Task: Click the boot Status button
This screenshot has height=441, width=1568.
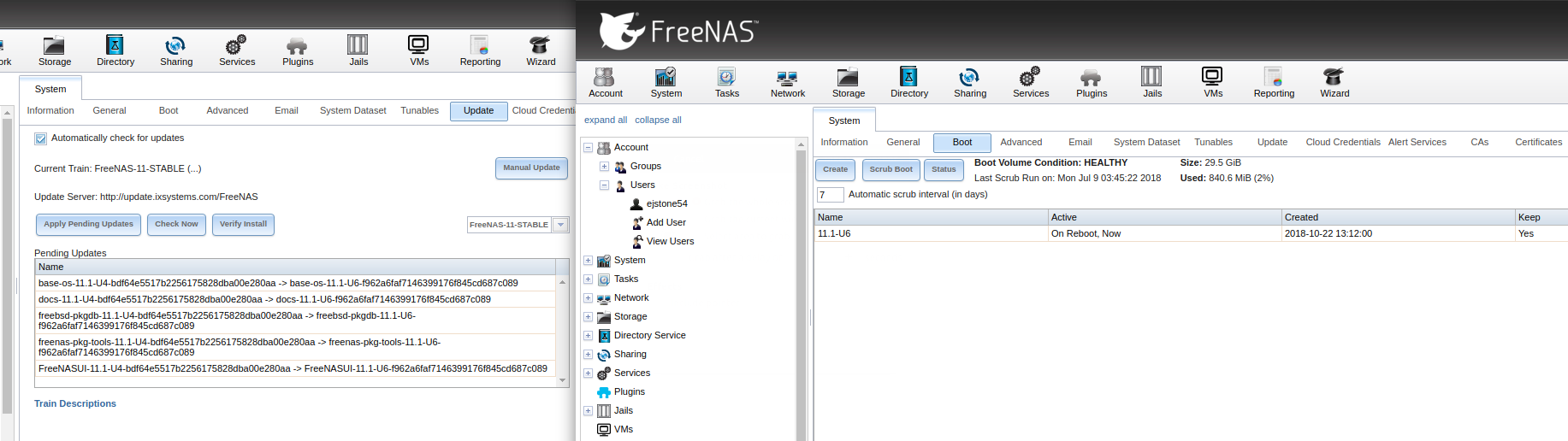Action: [x=944, y=170]
